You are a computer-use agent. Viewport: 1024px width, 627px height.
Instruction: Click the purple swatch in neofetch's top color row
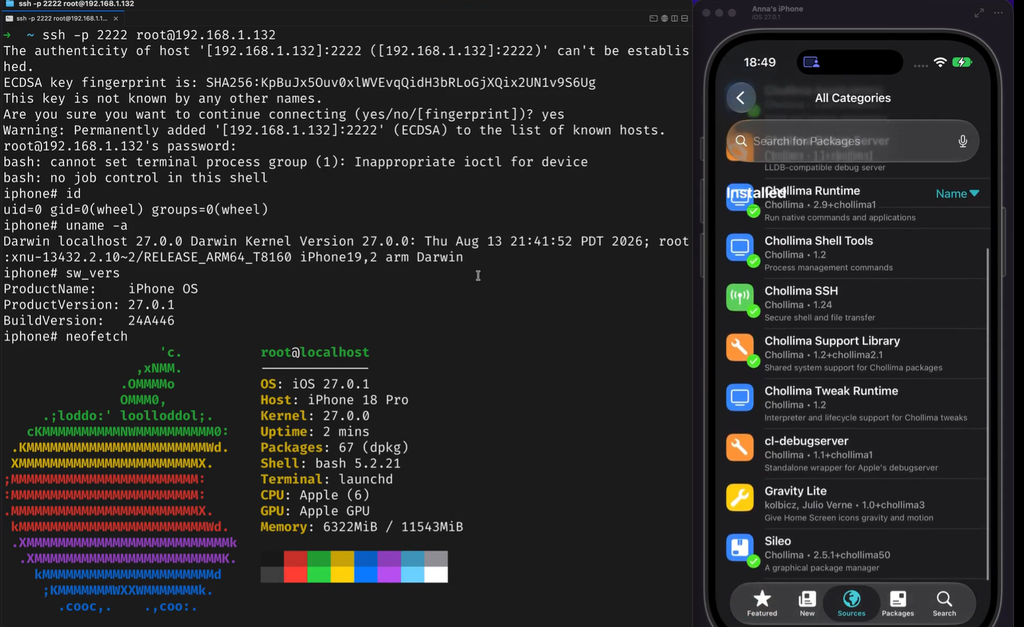[x=389, y=558]
